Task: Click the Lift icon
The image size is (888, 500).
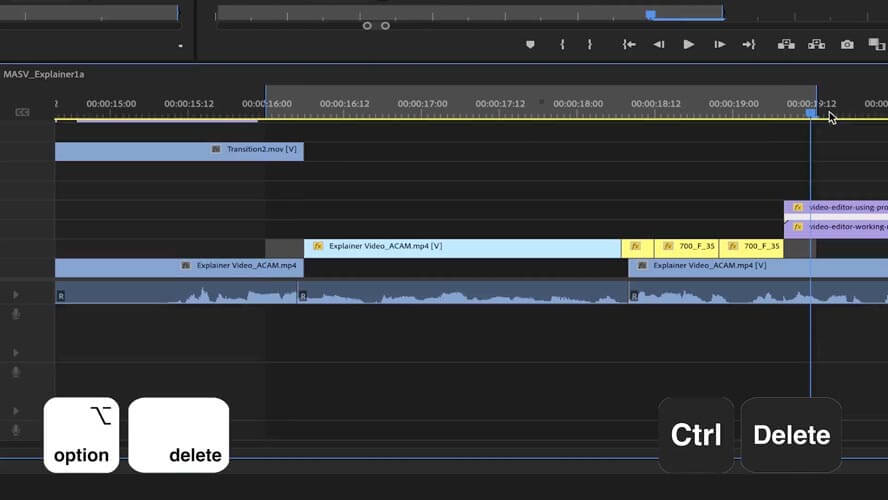Action: 786,44
